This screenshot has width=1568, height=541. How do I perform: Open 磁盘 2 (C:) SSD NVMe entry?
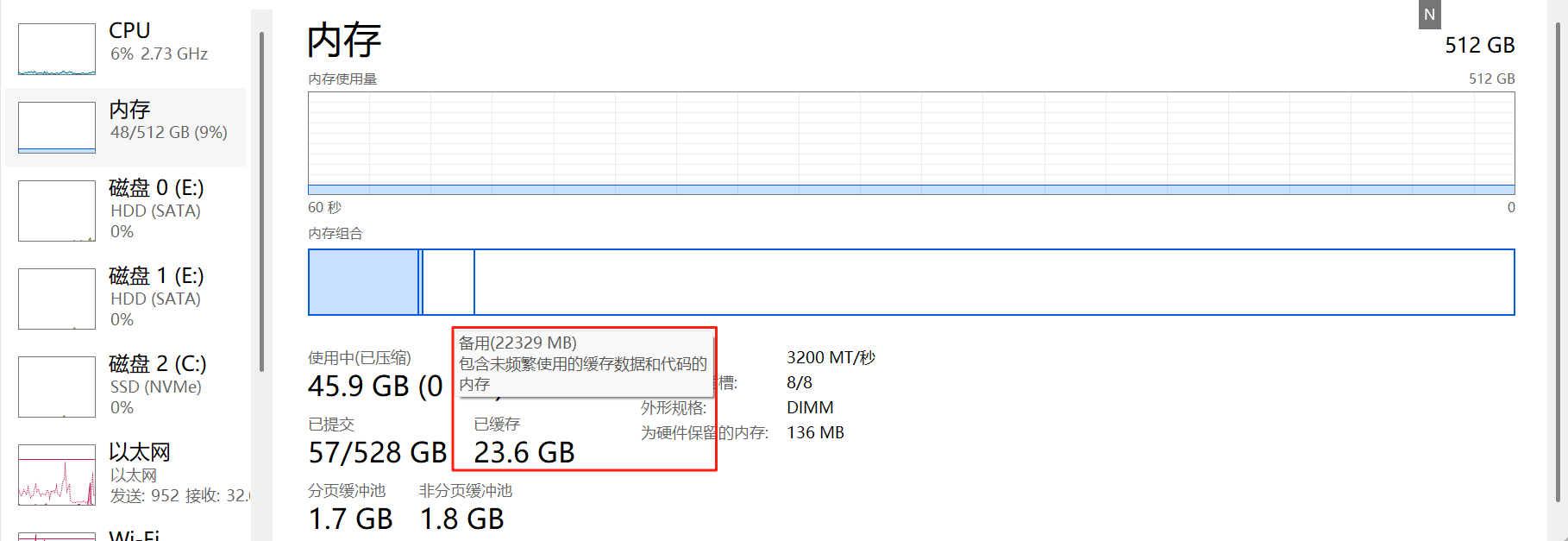[x=126, y=386]
